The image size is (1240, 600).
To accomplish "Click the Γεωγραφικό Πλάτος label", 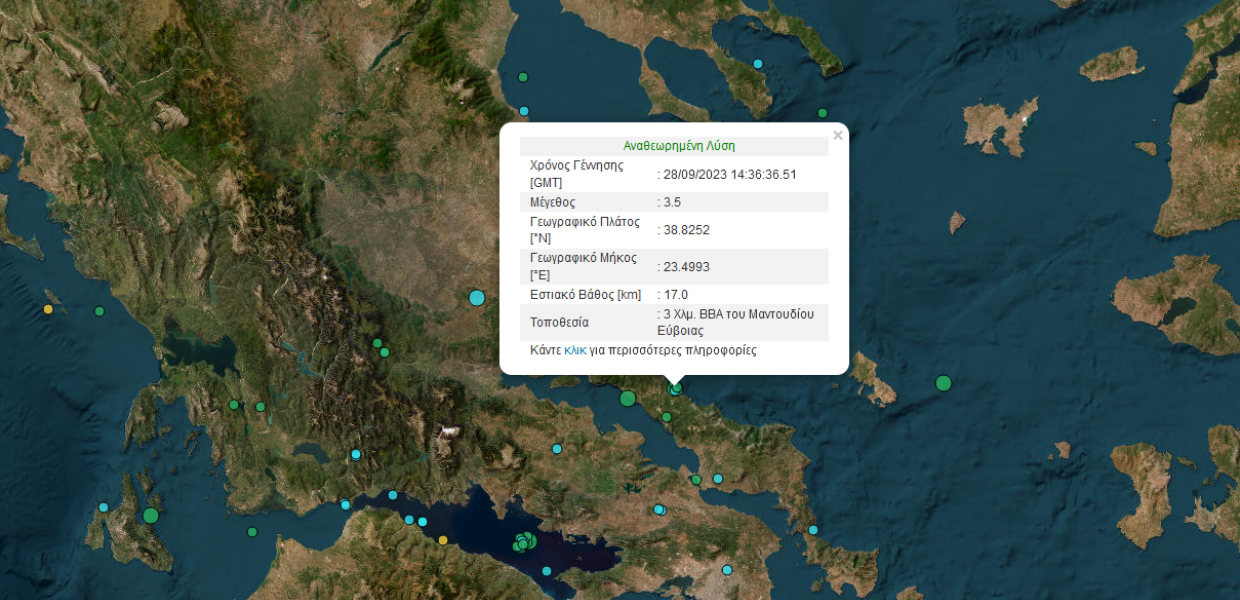I will click(583, 230).
